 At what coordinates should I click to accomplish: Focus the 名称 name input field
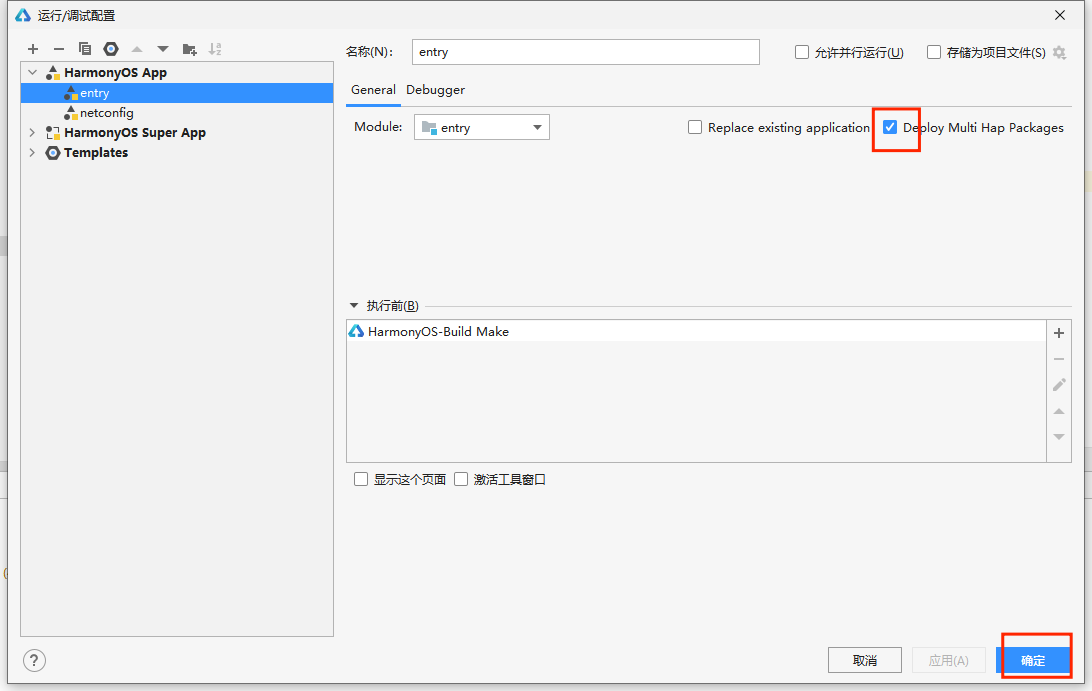click(586, 52)
